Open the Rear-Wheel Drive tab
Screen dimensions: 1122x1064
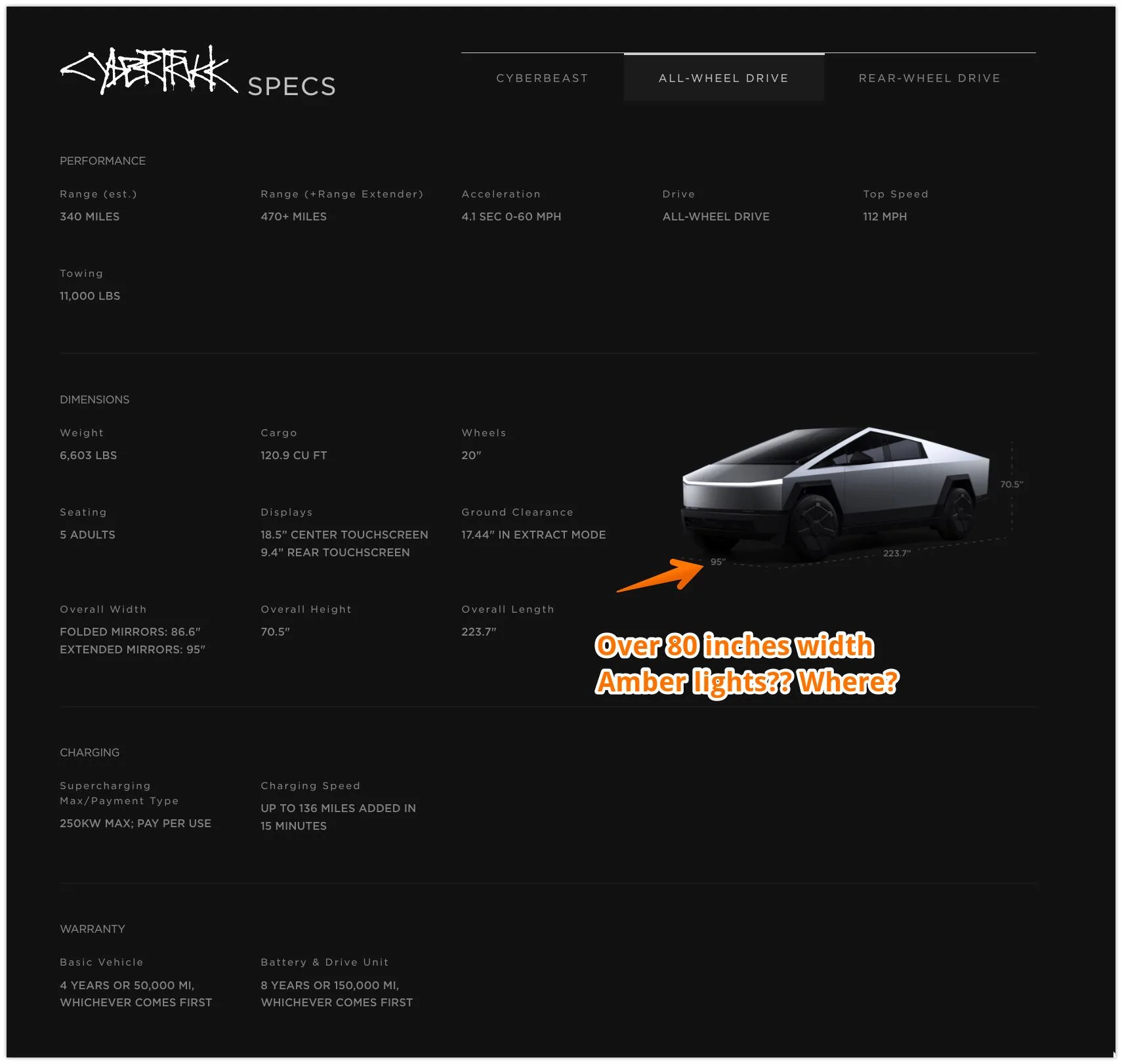(x=930, y=78)
